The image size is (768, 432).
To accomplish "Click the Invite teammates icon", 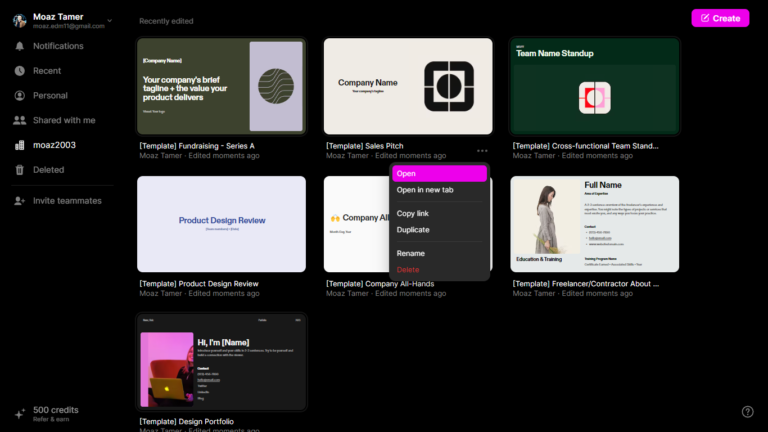I will [x=19, y=201].
